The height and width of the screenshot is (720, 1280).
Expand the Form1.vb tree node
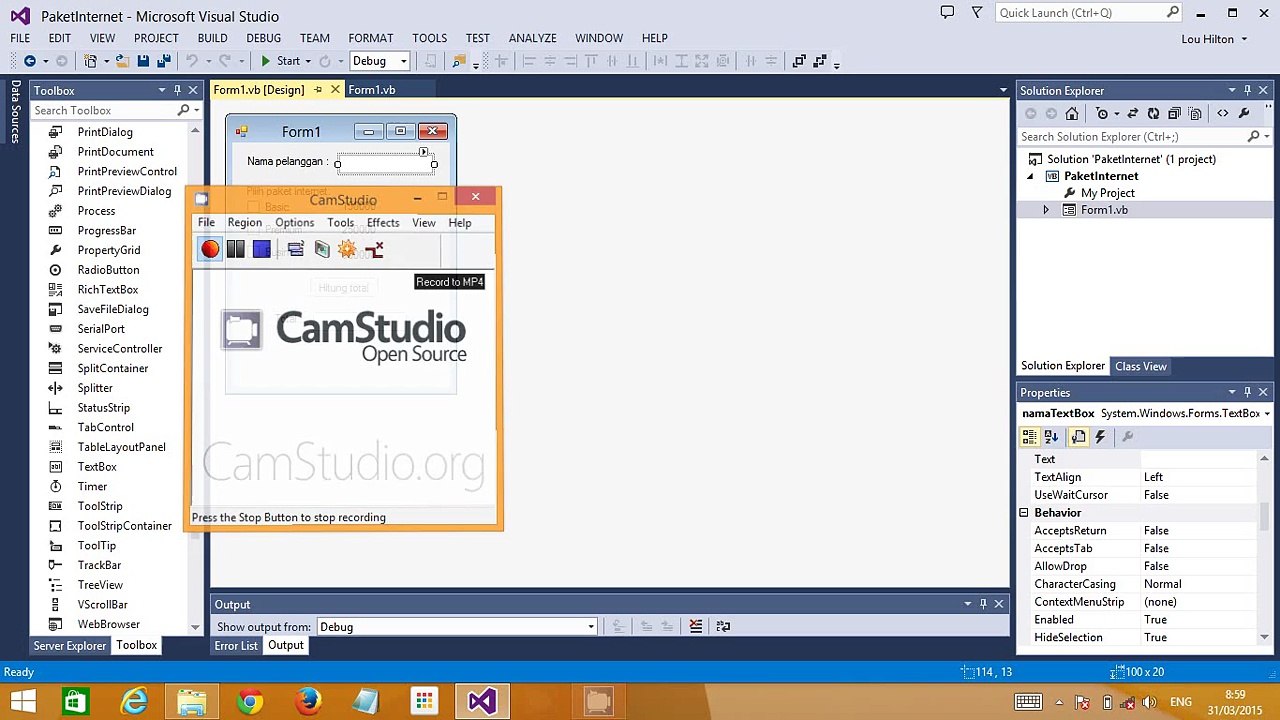coord(1046,210)
